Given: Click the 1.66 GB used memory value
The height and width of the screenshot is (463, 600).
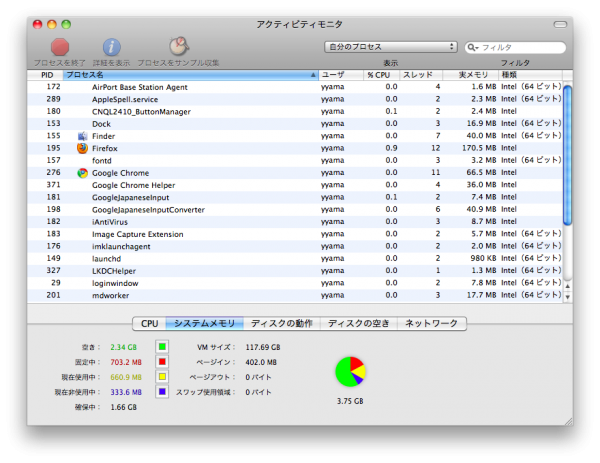Looking at the screenshot, I should click(124, 407).
